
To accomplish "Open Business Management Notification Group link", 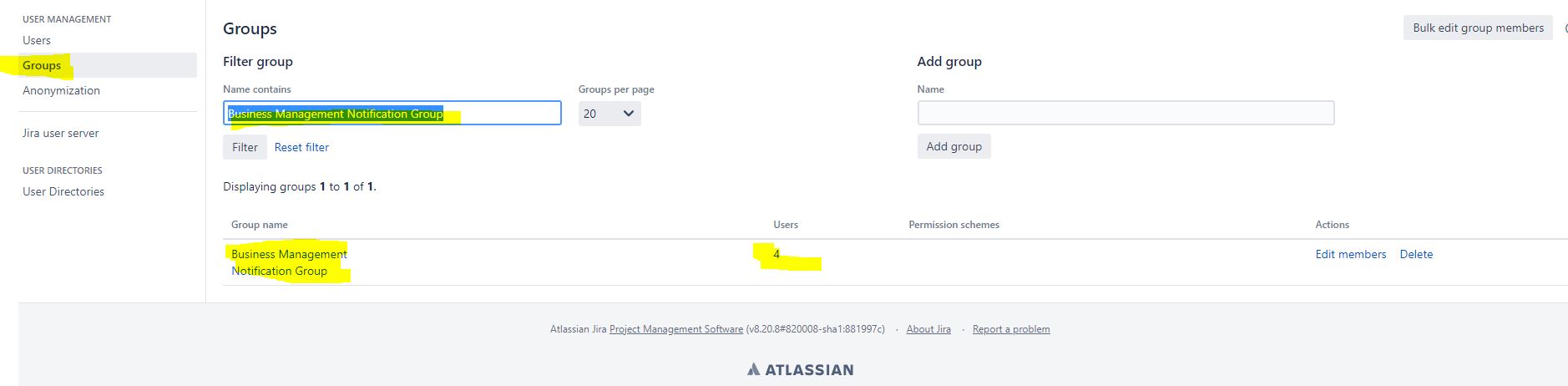I will click(289, 262).
